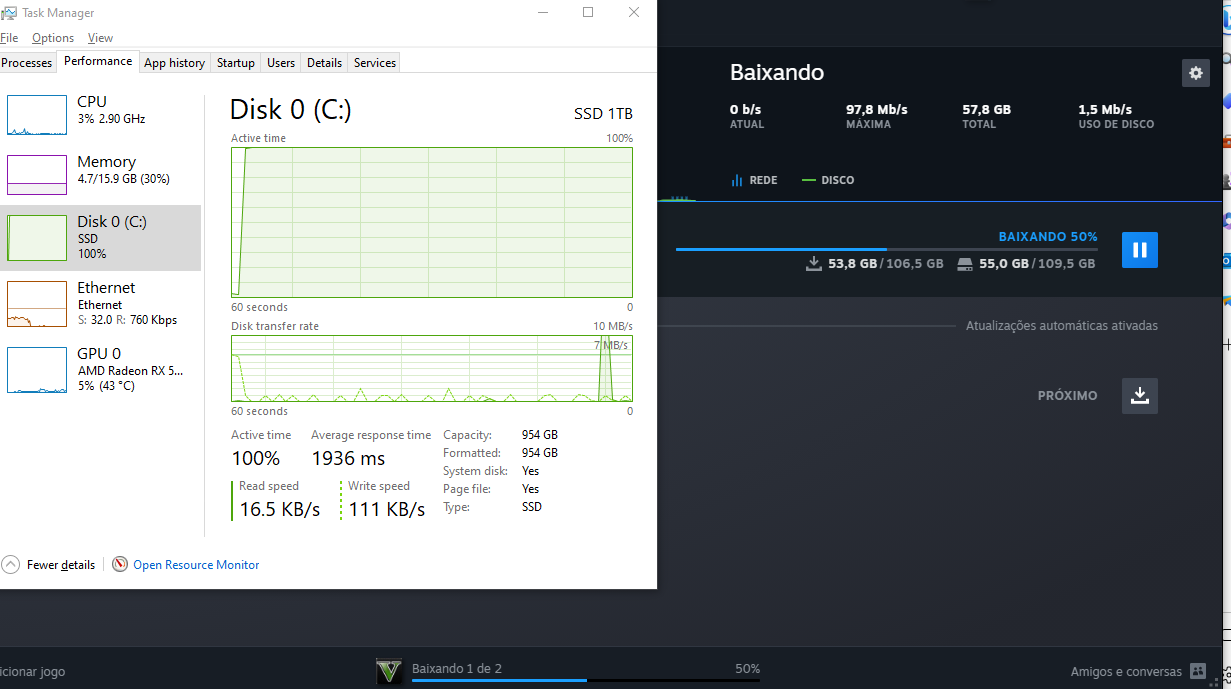Click the Write speed 111 KB/s value
This screenshot has width=1231, height=689.
pos(387,509)
